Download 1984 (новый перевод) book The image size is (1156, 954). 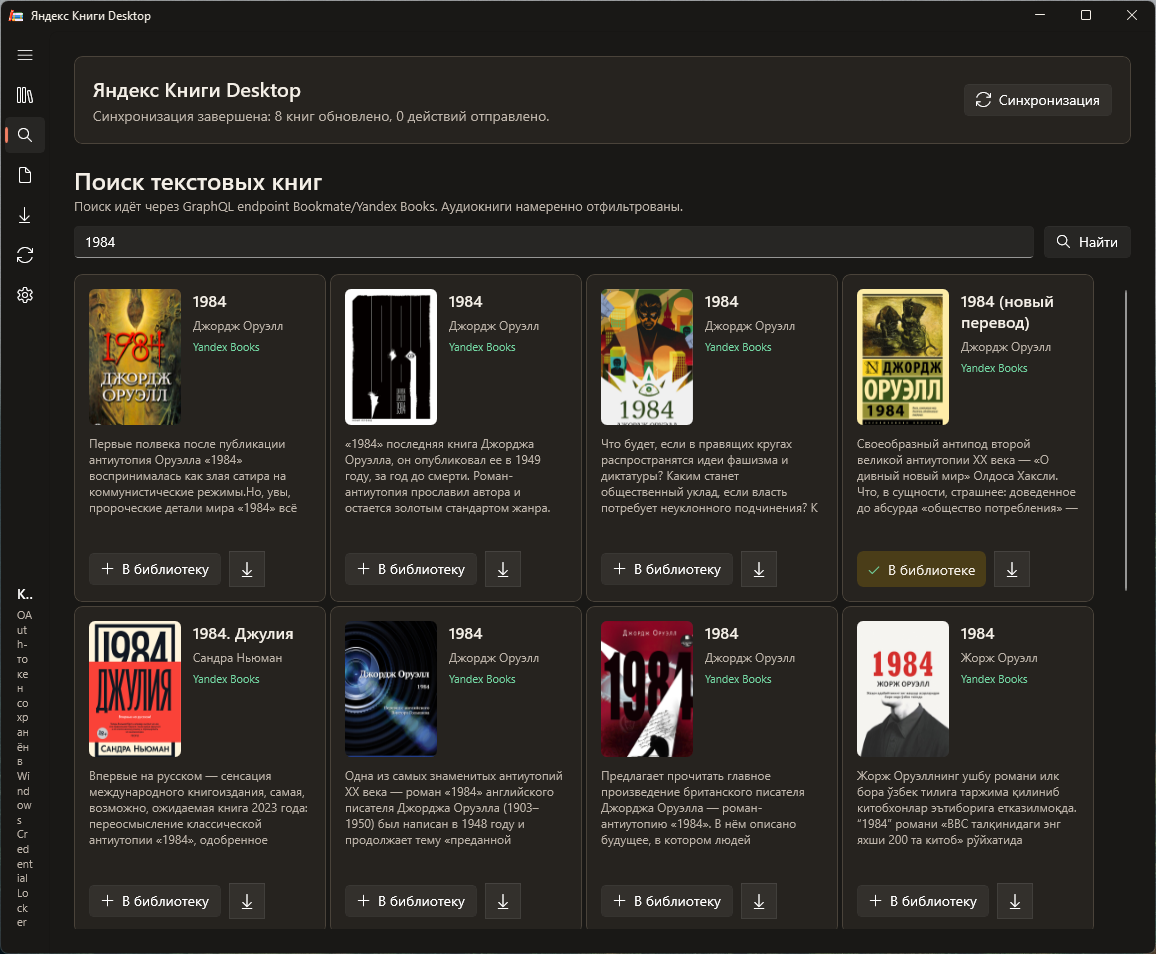(1012, 569)
